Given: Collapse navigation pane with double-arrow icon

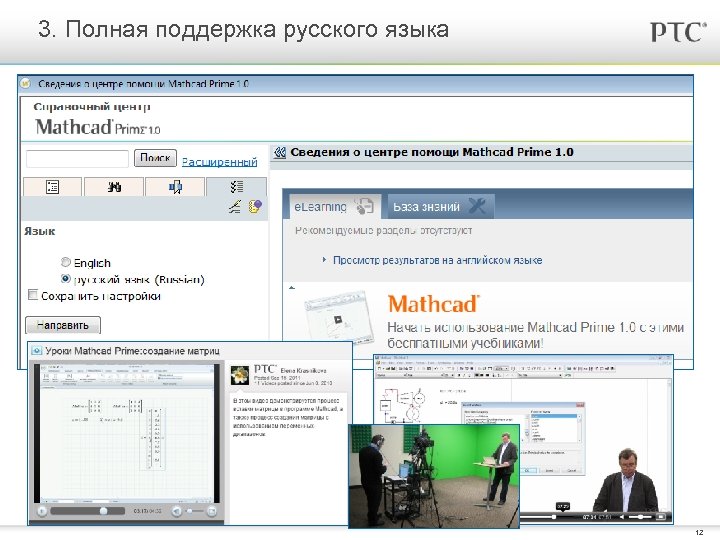Looking at the screenshot, I should [x=280, y=152].
